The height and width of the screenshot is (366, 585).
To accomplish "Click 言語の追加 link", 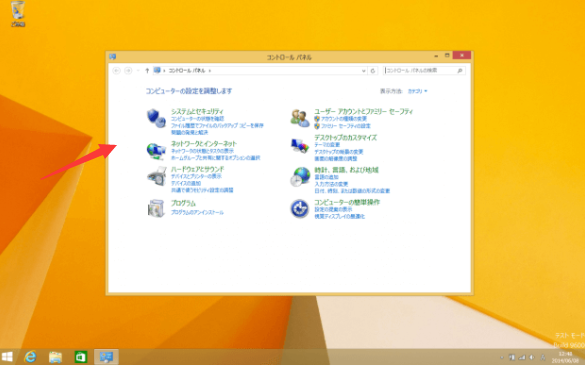I will (x=326, y=177).
